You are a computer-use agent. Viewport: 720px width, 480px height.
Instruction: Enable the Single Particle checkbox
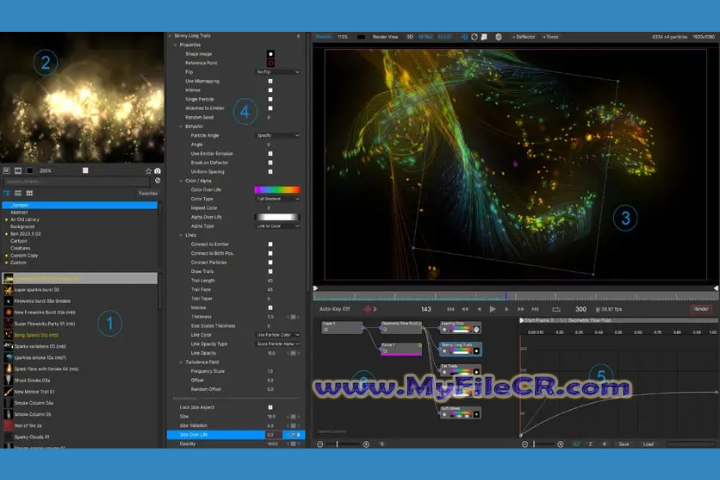coord(270,99)
